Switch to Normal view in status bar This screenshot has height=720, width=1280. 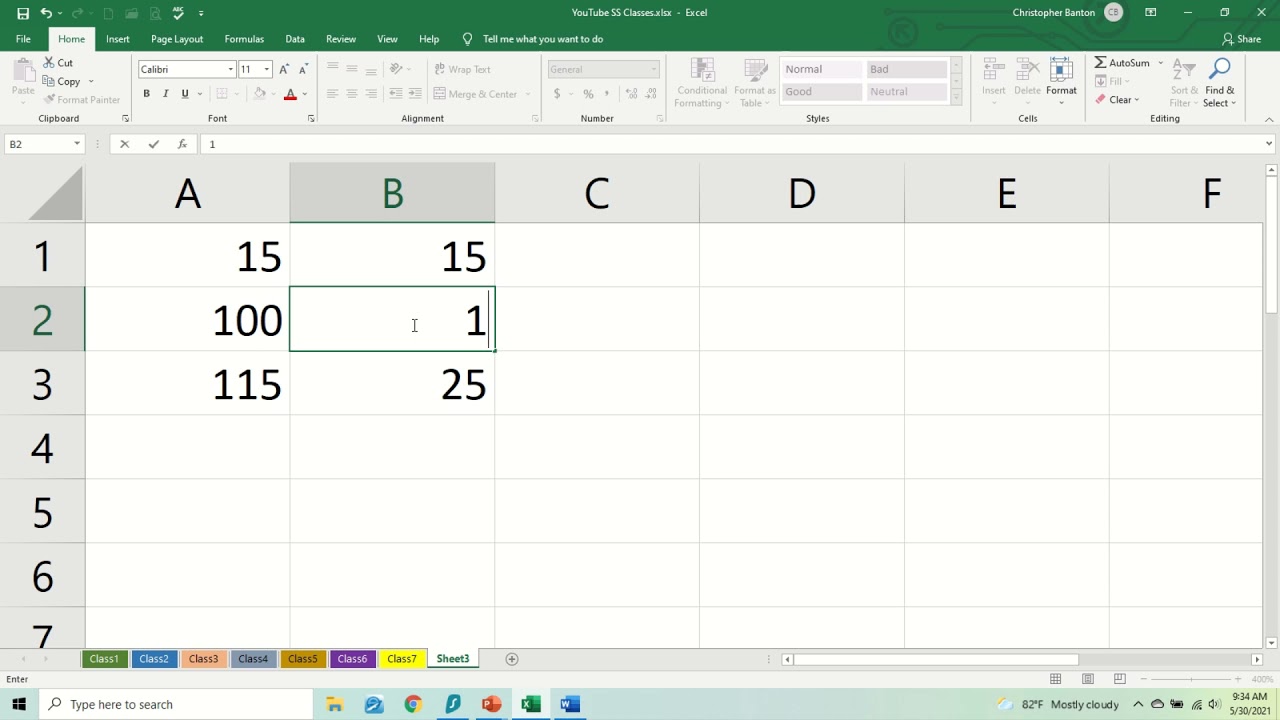tap(1055, 679)
